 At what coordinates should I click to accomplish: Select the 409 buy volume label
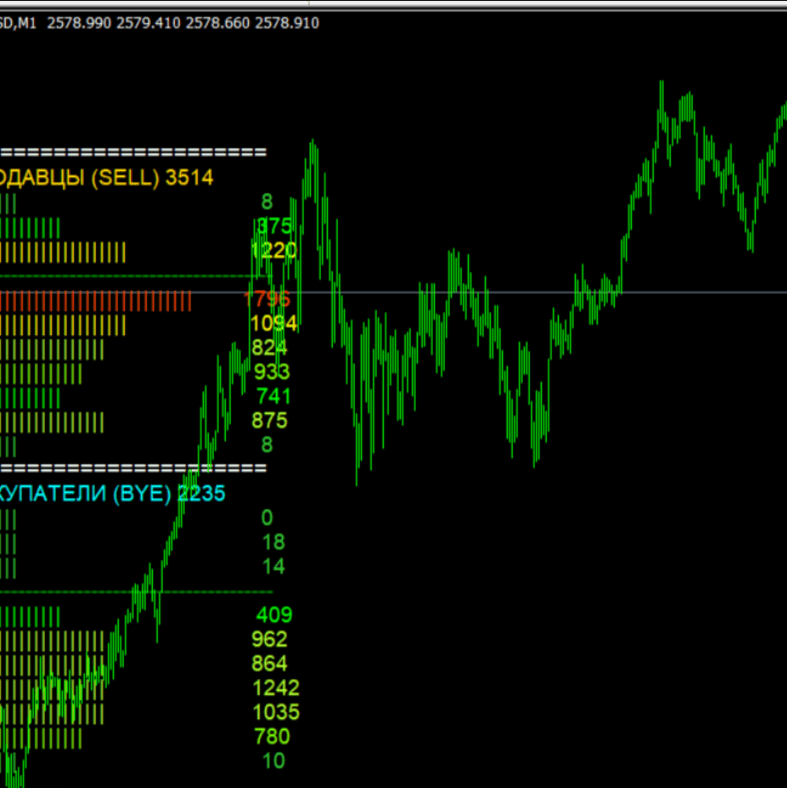[274, 615]
